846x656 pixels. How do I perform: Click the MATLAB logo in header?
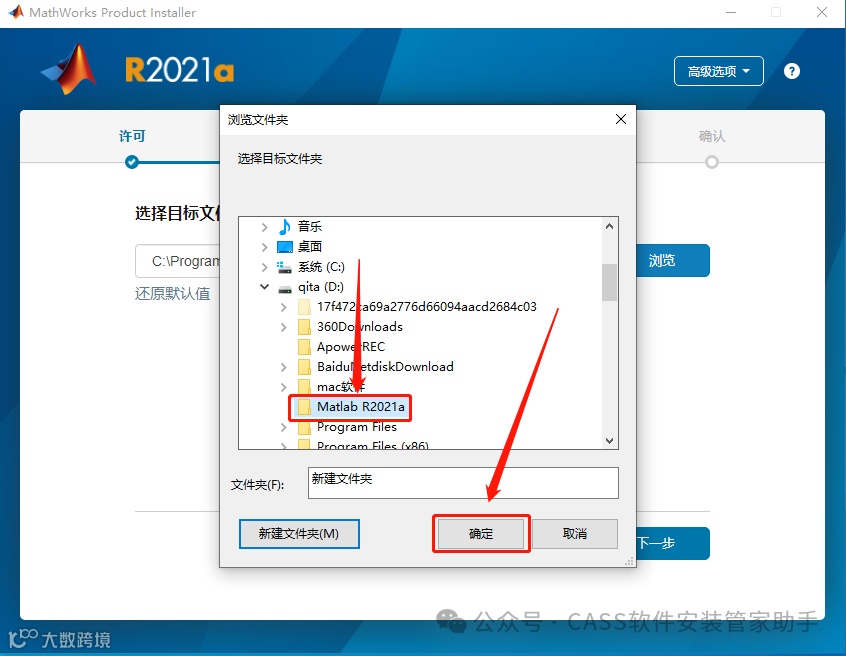coord(69,69)
